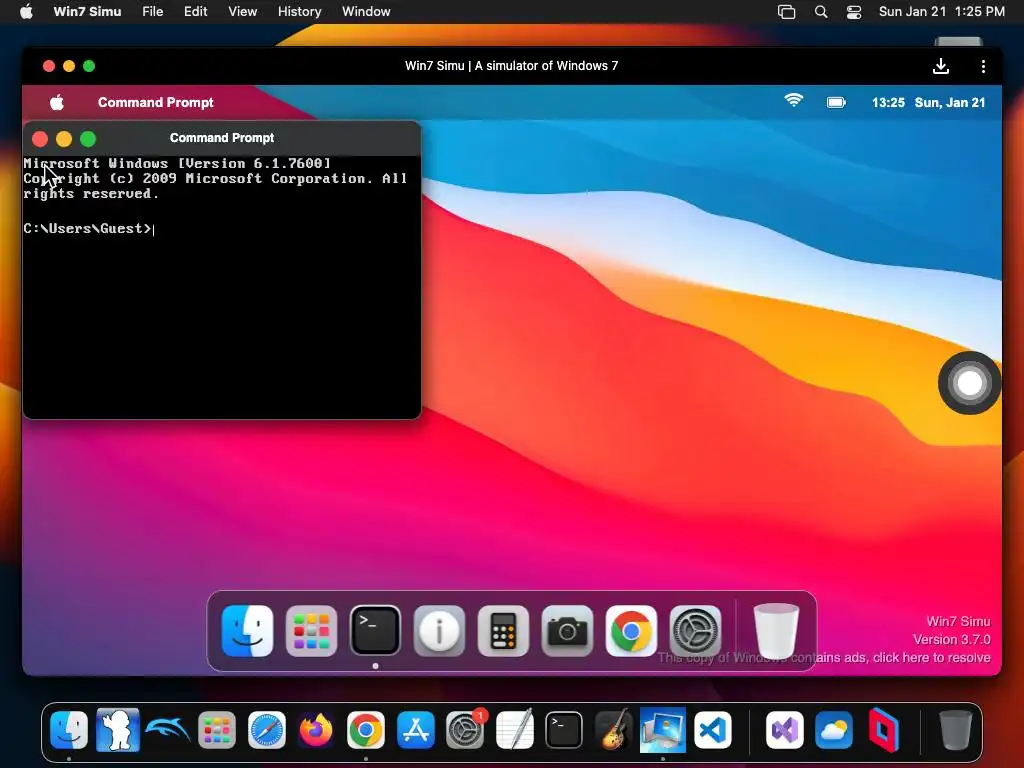This screenshot has height=768, width=1024.
Task: Close the Command Prompt window
Action: [x=40, y=138]
